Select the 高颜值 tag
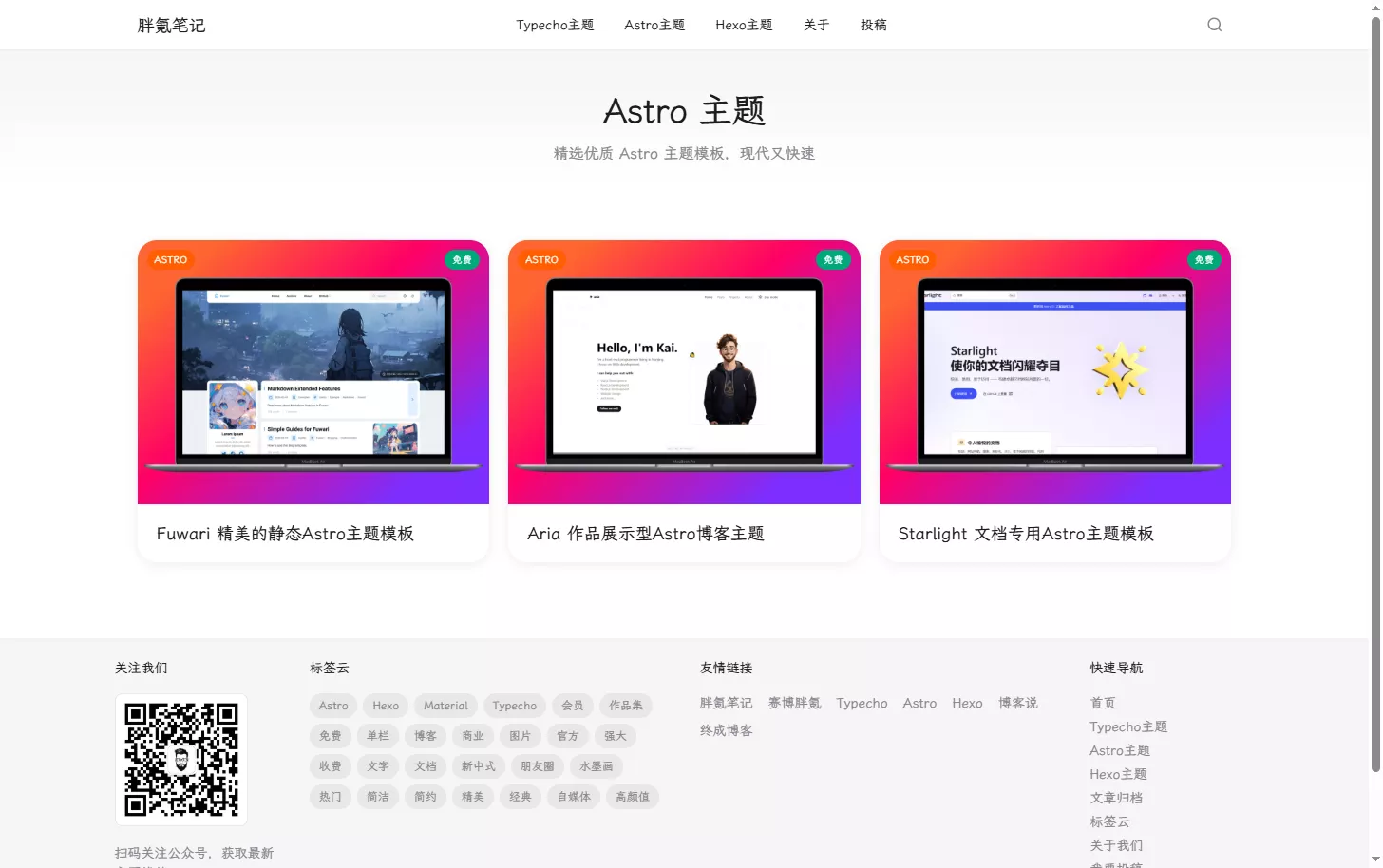Viewport: 1383px width, 868px height. (633, 797)
